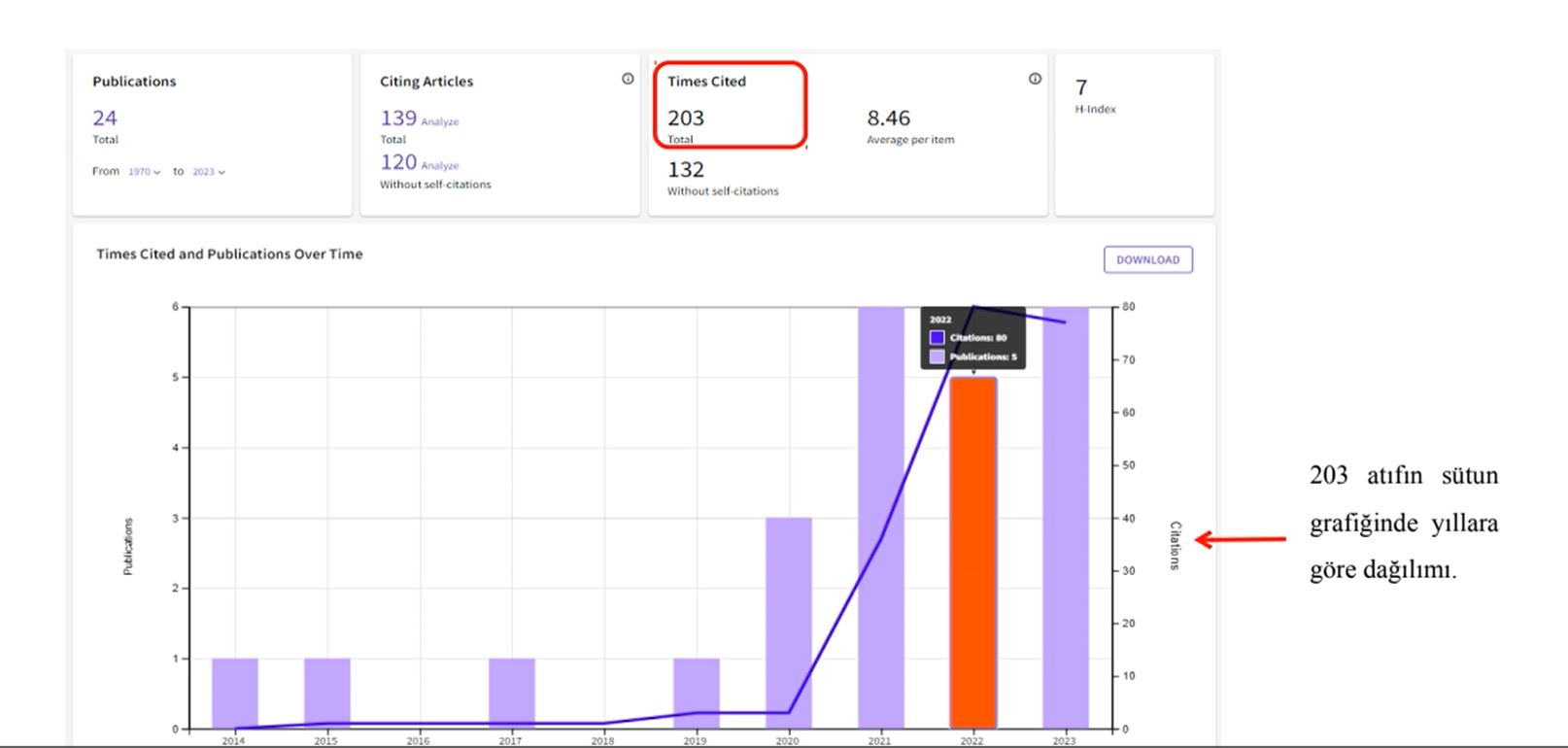
Task: Open the 139 total citing articles link
Action: 398,119
